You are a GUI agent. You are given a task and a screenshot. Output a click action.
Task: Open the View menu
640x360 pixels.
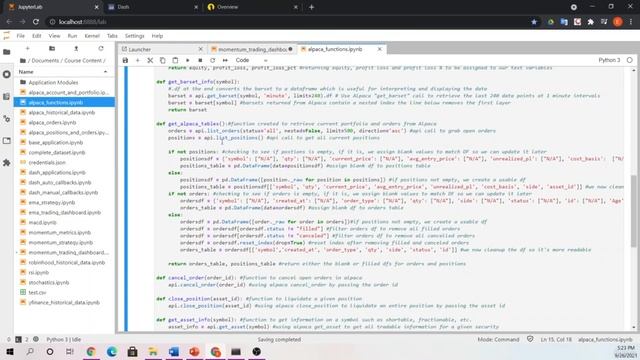coord(54,36)
